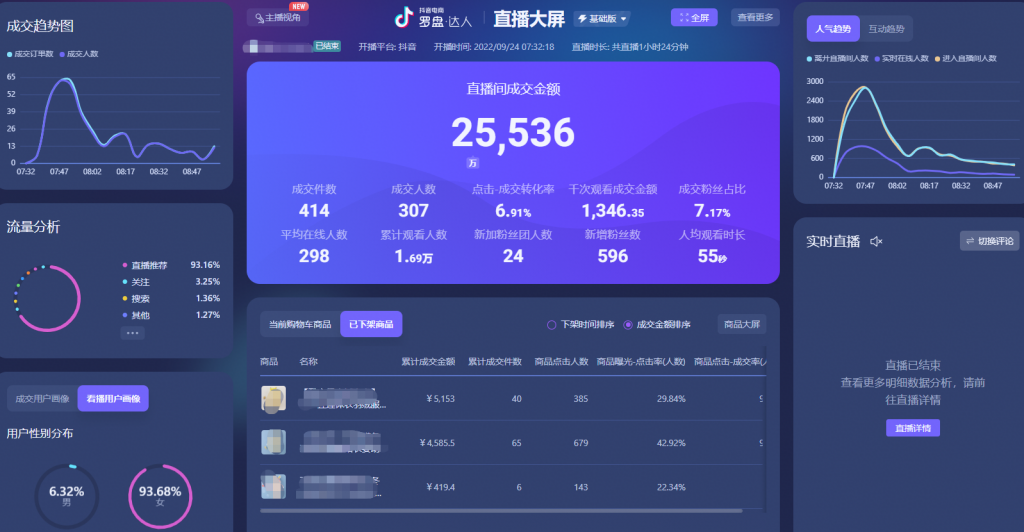
Task: Click the 成交件数 value 414
Action: [314, 211]
